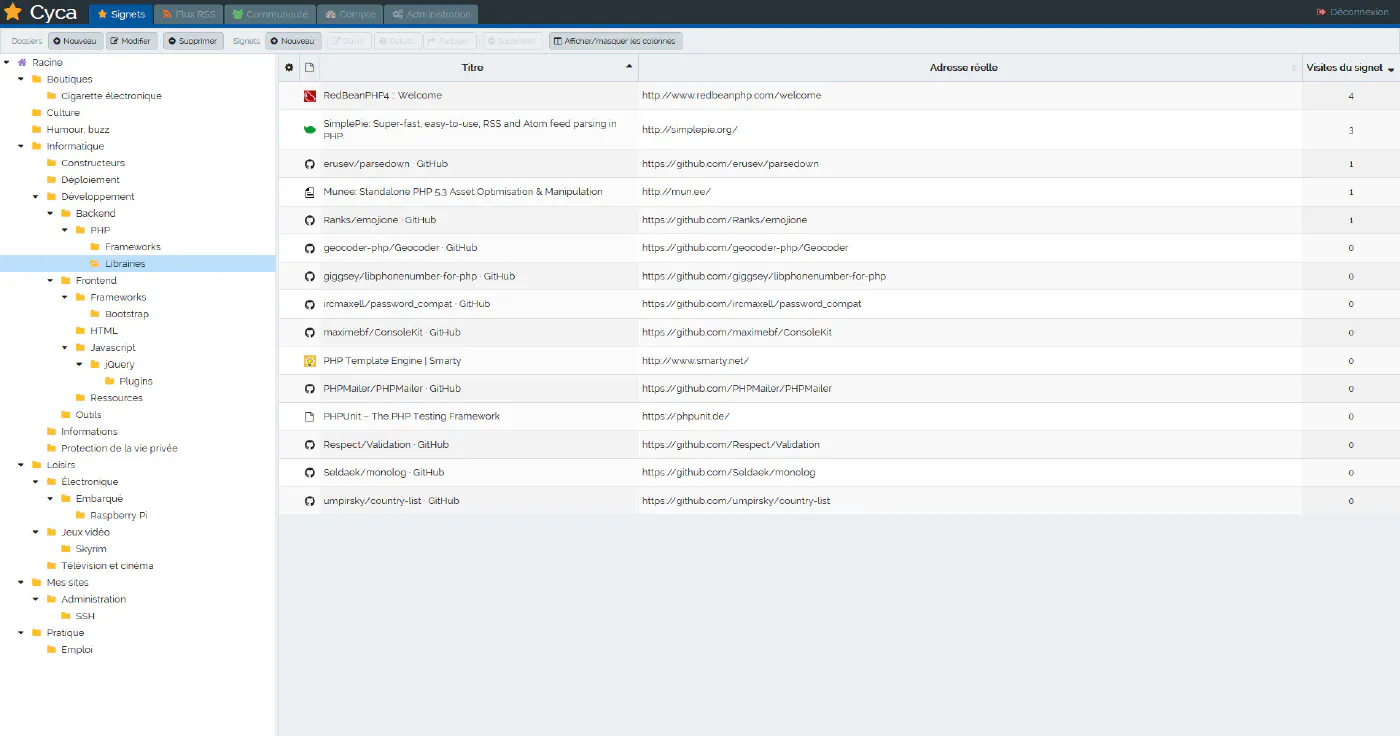Viewport: 1400px width, 736px height.
Task: Click the GitHub icon beside PHPMailer/PHPMailer
Action: tap(309, 389)
